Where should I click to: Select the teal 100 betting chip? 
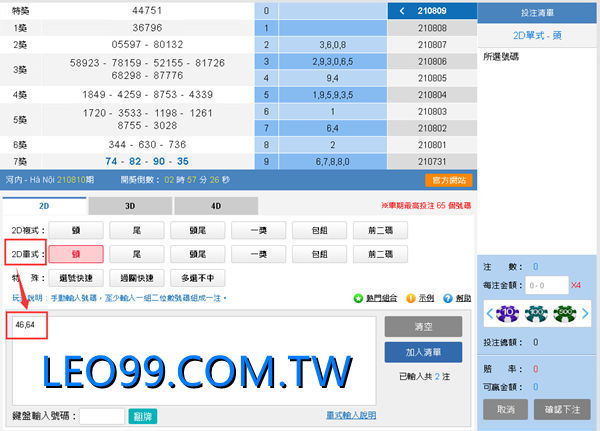[x=536, y=313]
